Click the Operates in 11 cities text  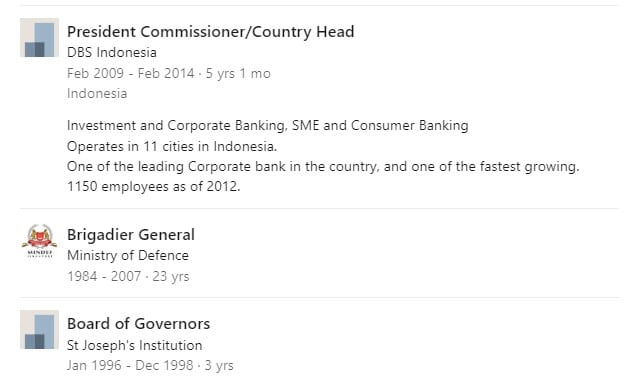click(172, 147)
